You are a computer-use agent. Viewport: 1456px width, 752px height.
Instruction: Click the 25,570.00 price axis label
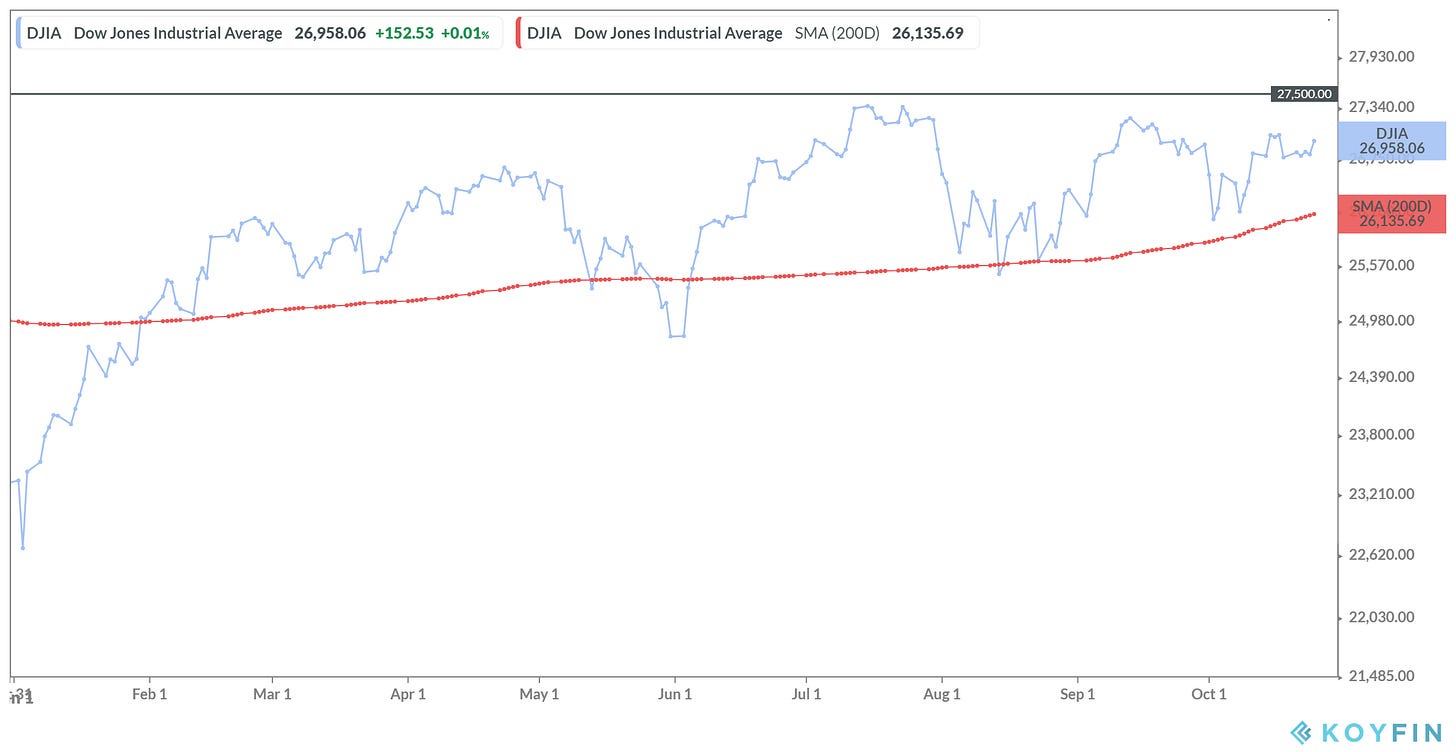pos(1381,266)
